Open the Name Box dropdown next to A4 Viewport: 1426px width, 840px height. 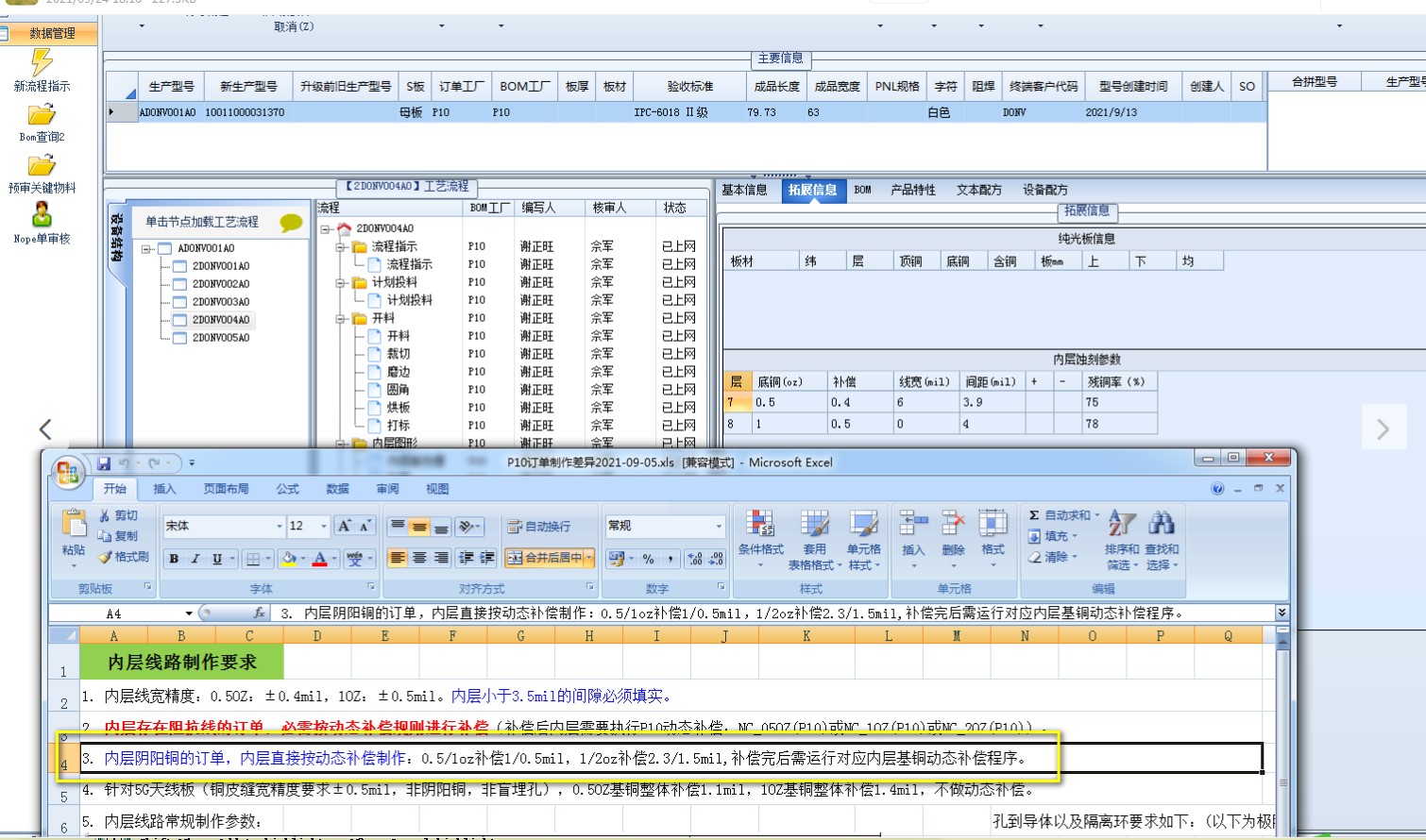[189, 613]
